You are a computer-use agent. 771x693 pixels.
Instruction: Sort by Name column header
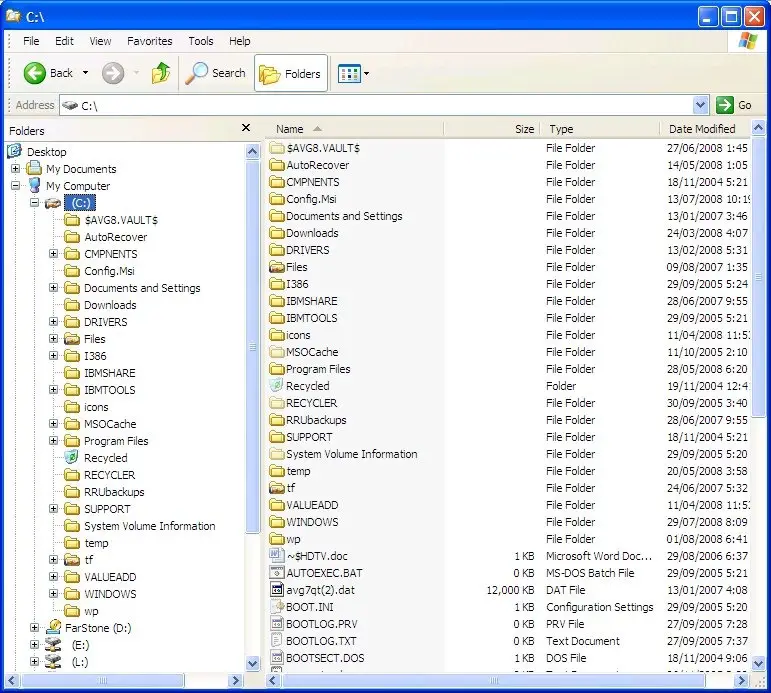355,129
